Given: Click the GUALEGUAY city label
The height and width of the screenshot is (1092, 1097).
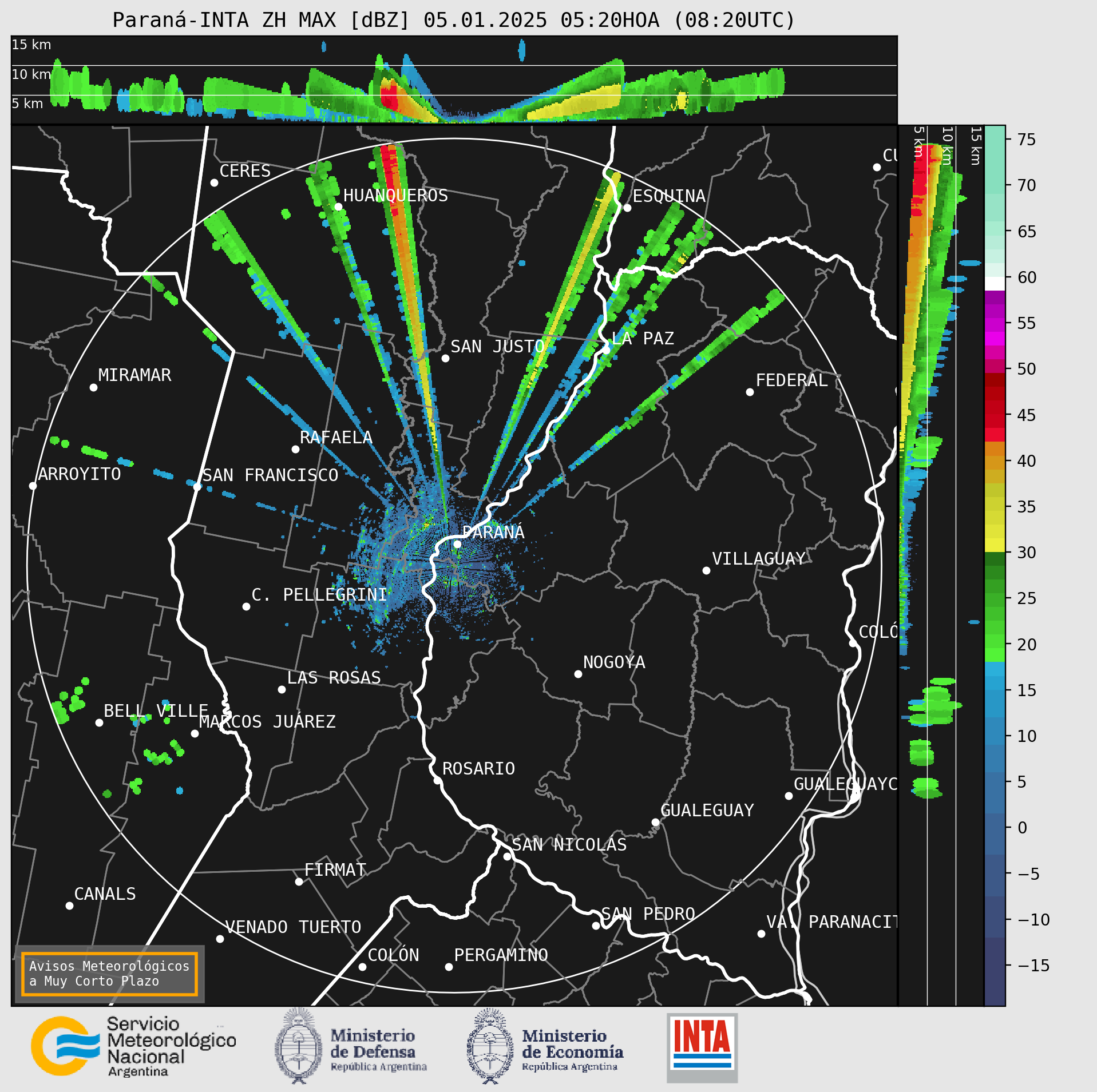Looking at the screenshot, I should [707, 810].
